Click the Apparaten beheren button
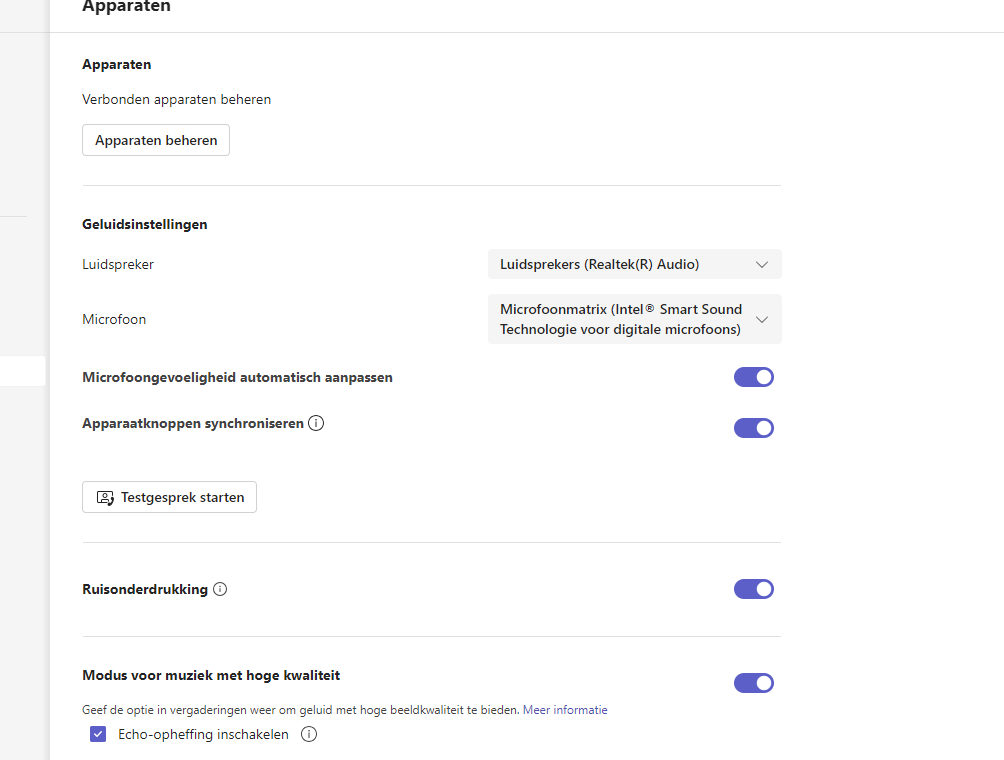 click(x=156, y=140)
